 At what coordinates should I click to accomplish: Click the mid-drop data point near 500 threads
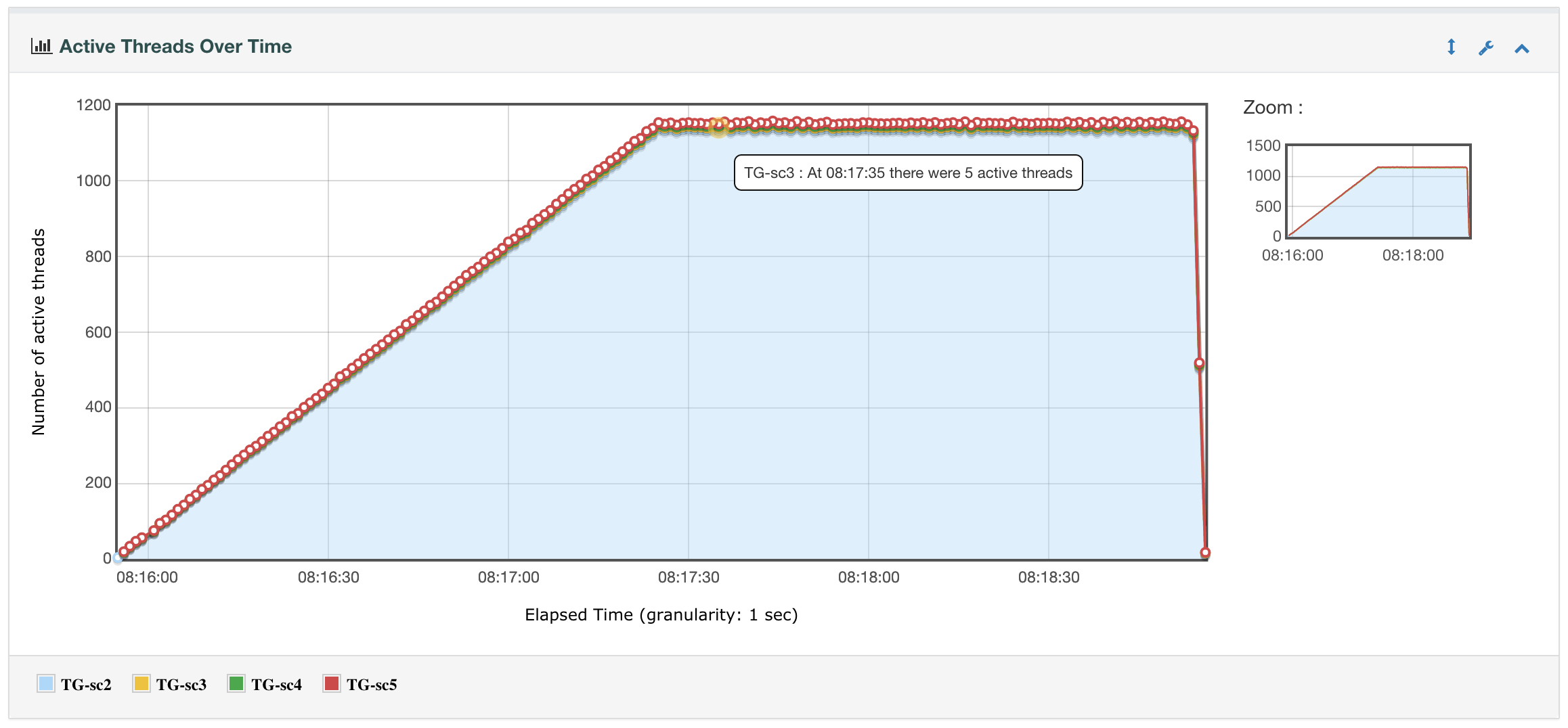click(1199, 364)
